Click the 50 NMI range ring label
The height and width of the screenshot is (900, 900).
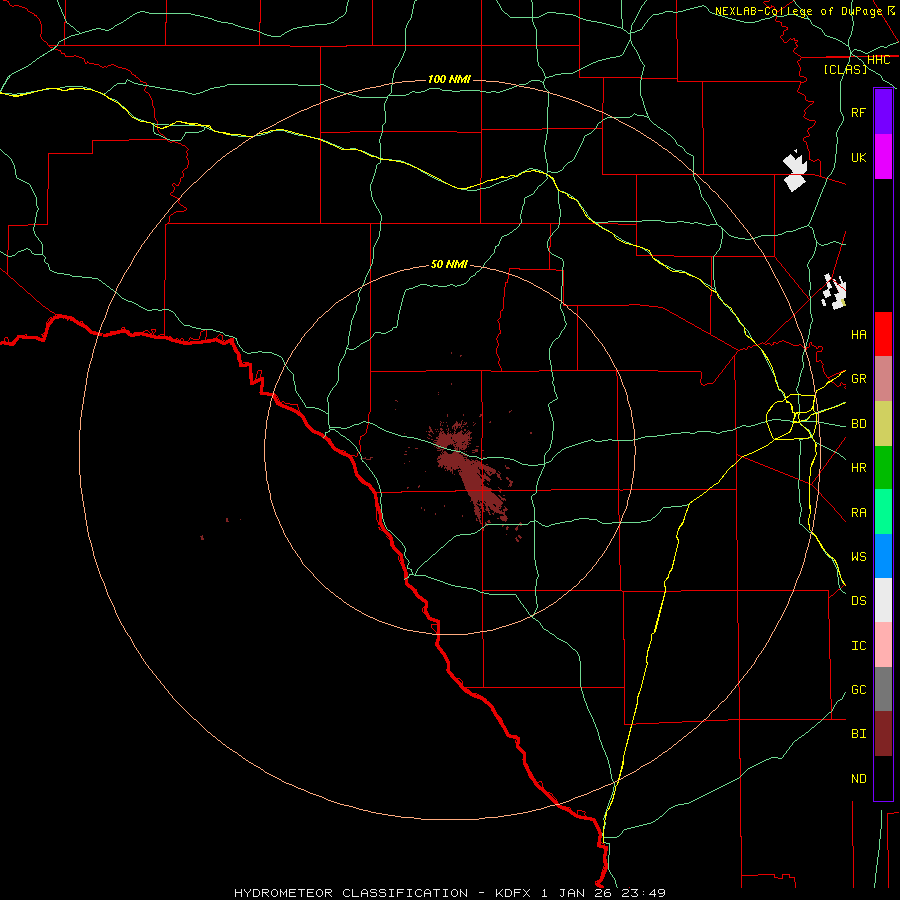449,264
